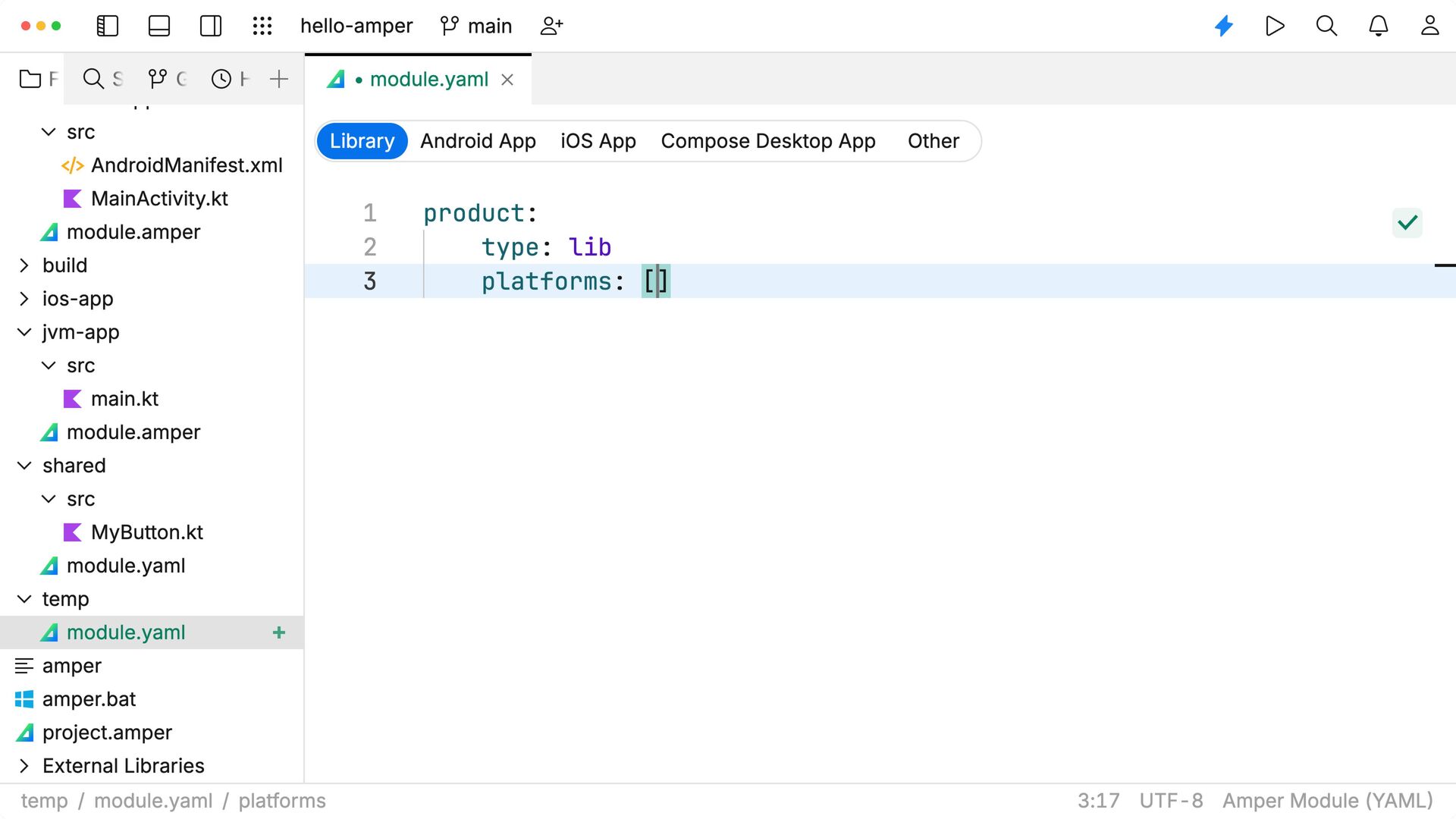
Task: Click the temp breadcrumb segment
Action: [44, 801]
